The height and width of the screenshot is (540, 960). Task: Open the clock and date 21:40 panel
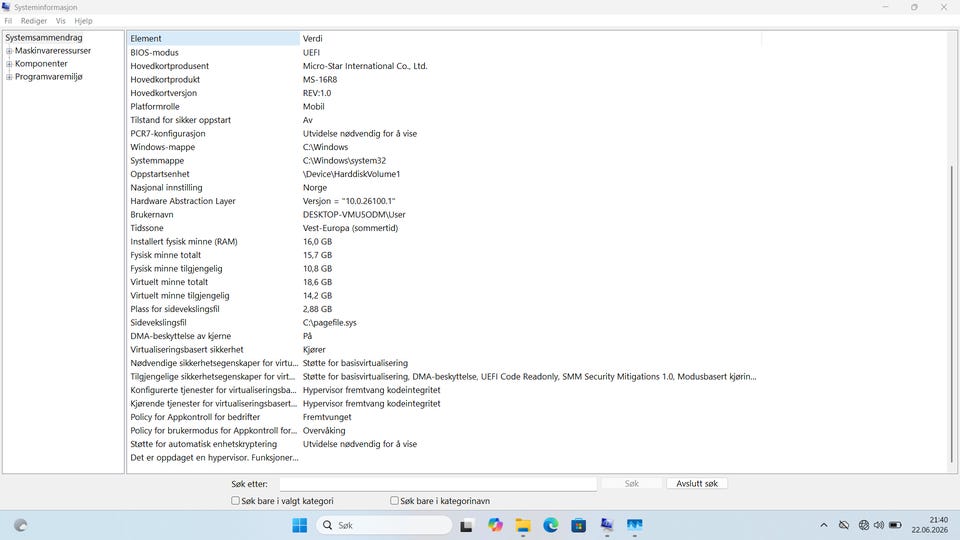929,525
